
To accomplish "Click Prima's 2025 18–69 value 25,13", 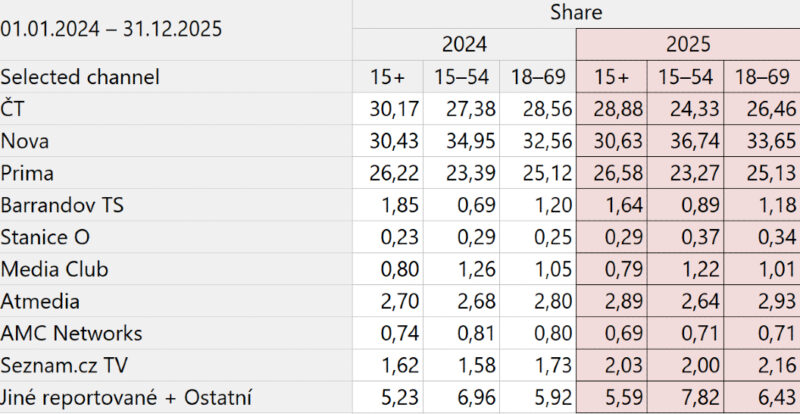I will pyautogui.click(x=764, y=174).
